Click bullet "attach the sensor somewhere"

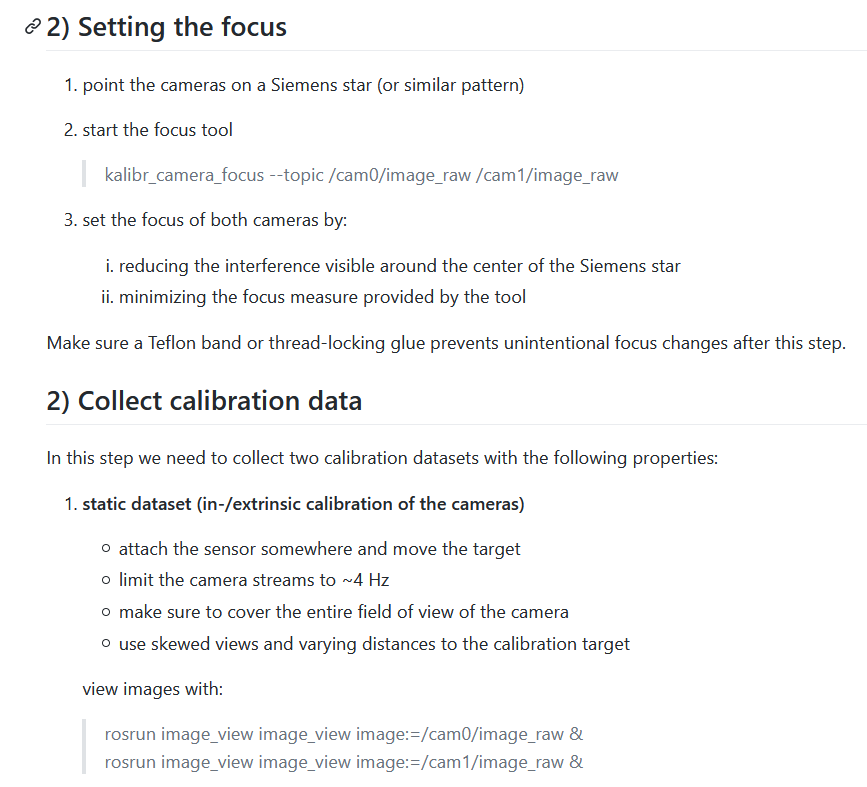(x=319, y=548)
